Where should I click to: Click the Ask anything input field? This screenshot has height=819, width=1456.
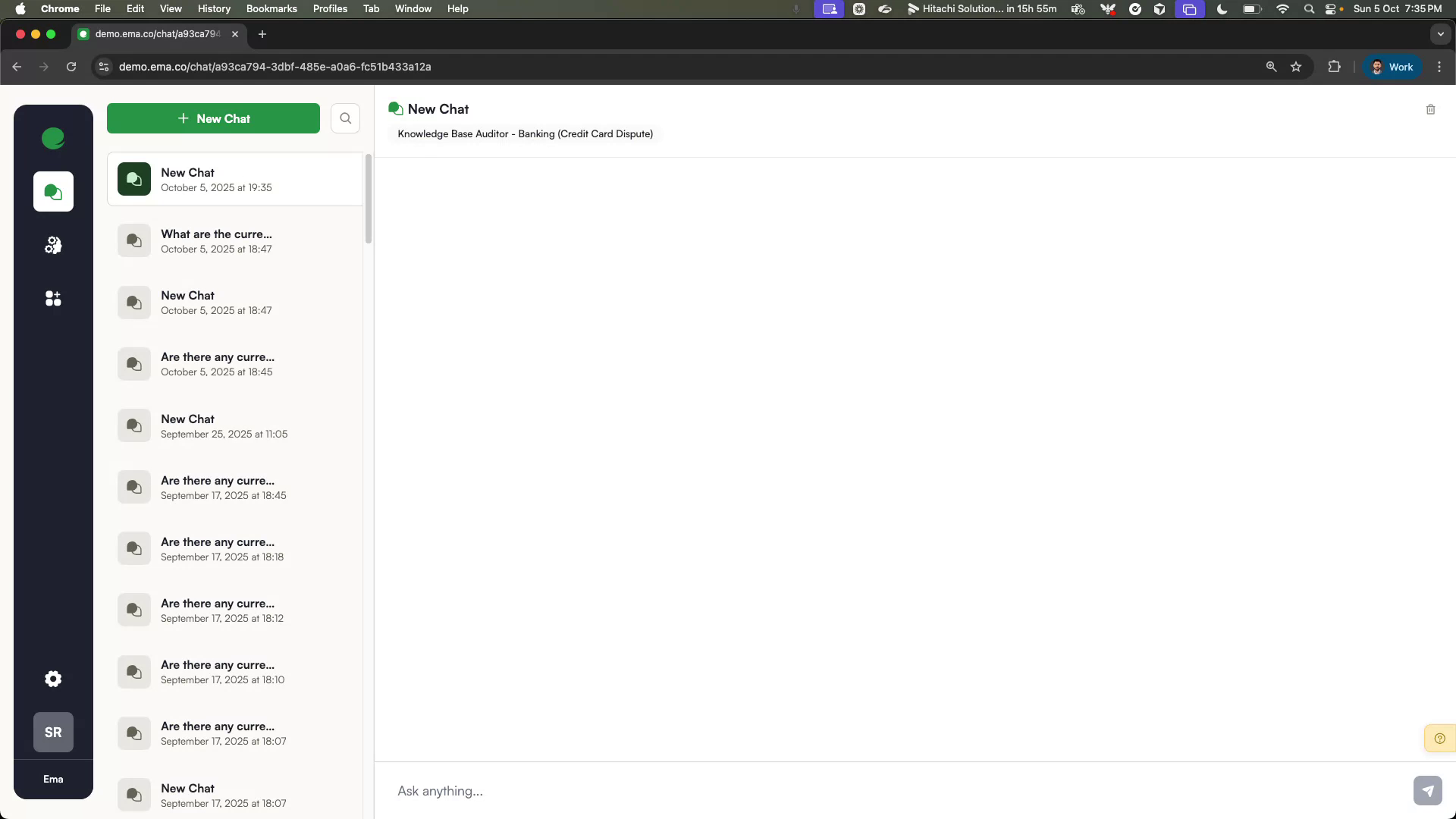tap(682, 791)
